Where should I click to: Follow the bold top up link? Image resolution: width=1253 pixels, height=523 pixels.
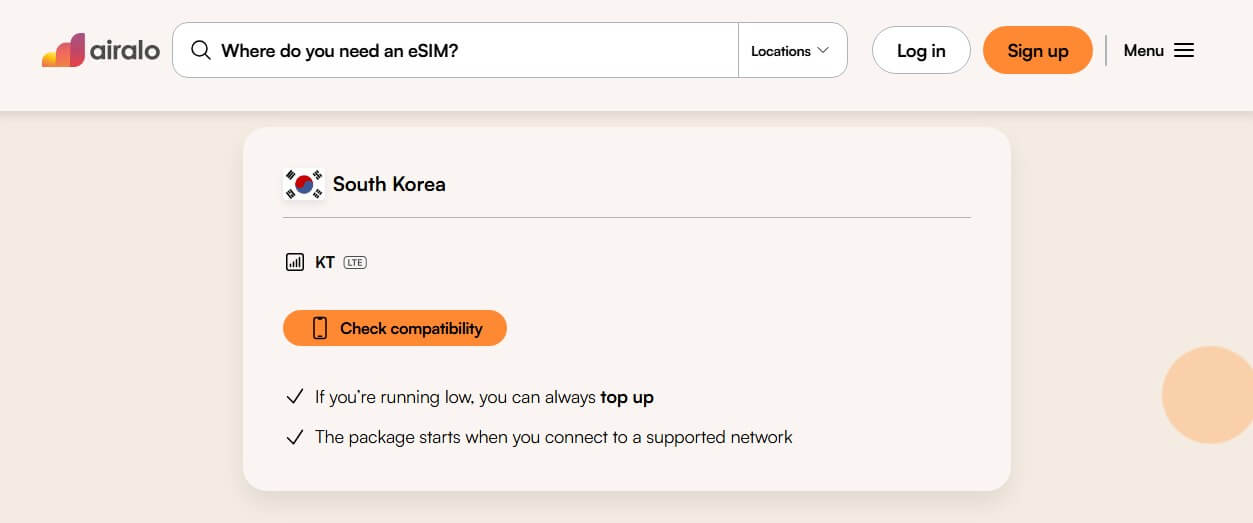tap(627, 397)
